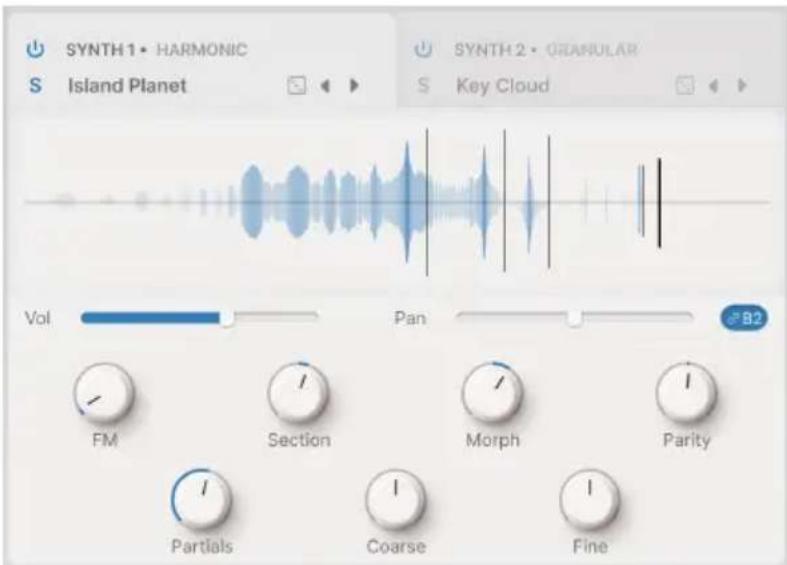Click the Vol label
Image resolution: width=787 pixels, height=565 pixels.
[x=38, y=318]
